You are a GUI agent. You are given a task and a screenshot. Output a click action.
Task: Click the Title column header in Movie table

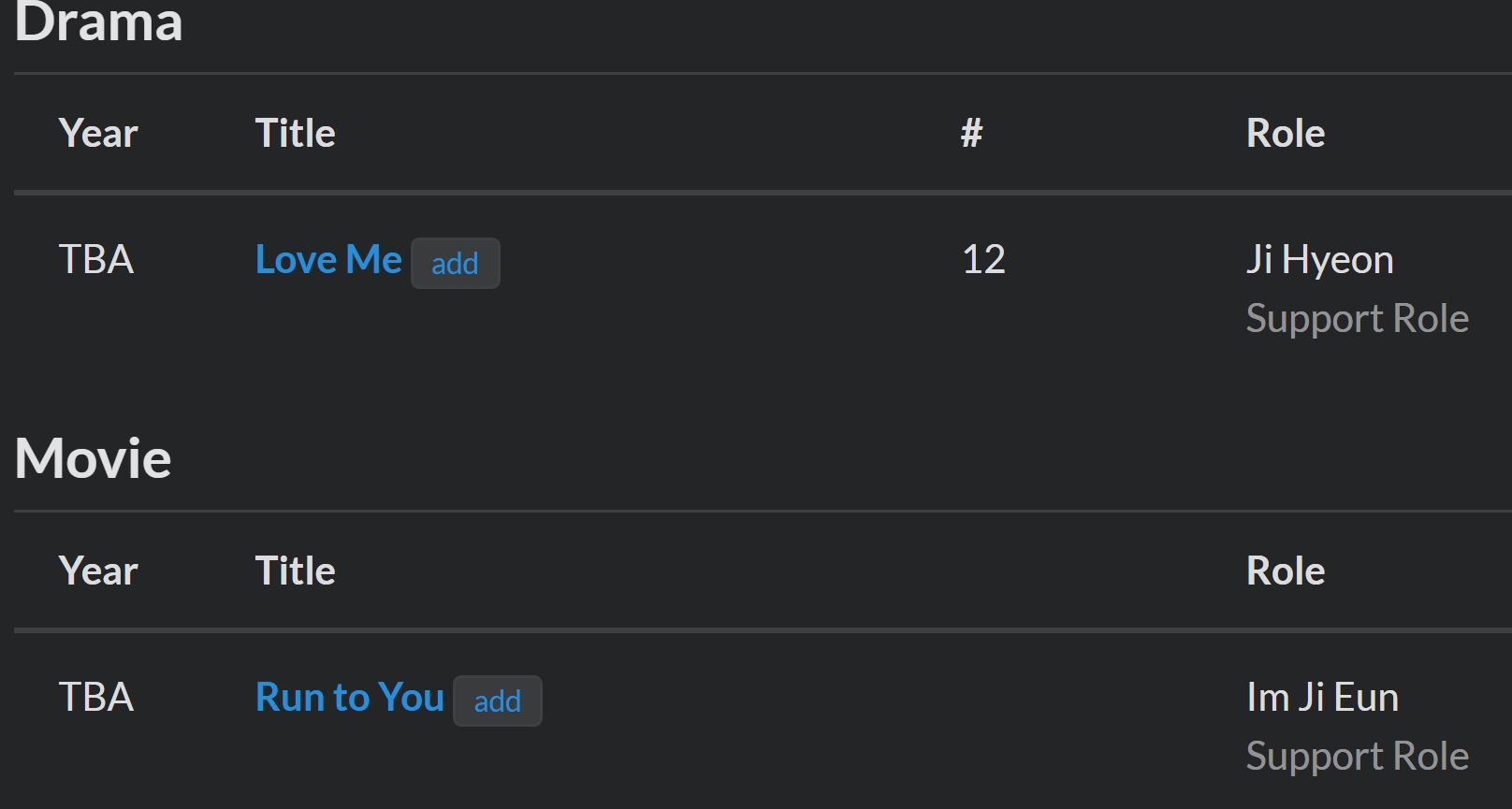[296, 571]
